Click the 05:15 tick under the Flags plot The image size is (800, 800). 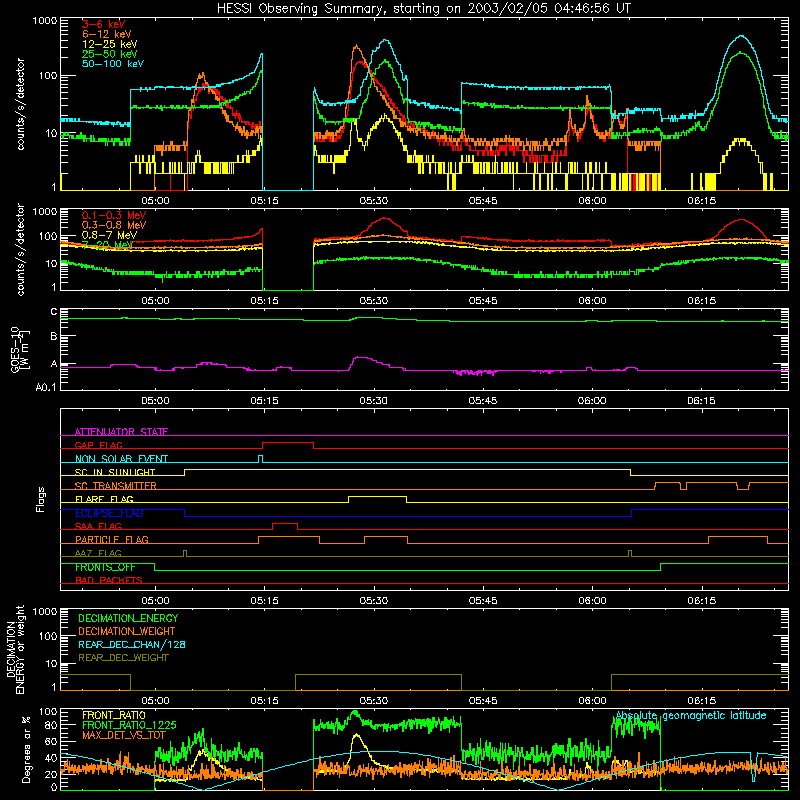[264, 601]
